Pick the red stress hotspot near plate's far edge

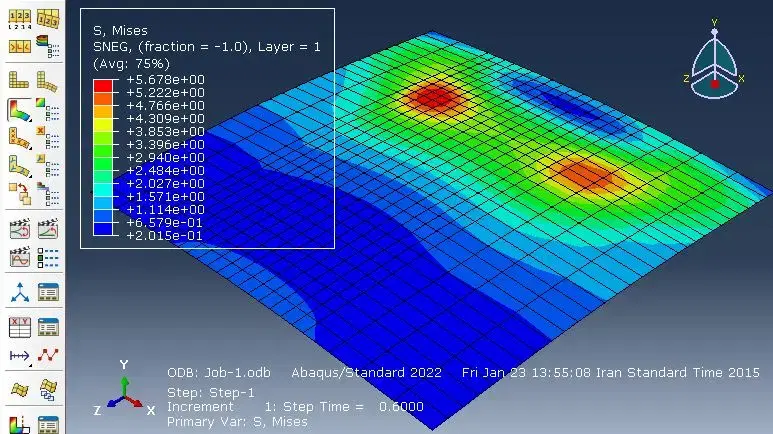click(433, 97)
